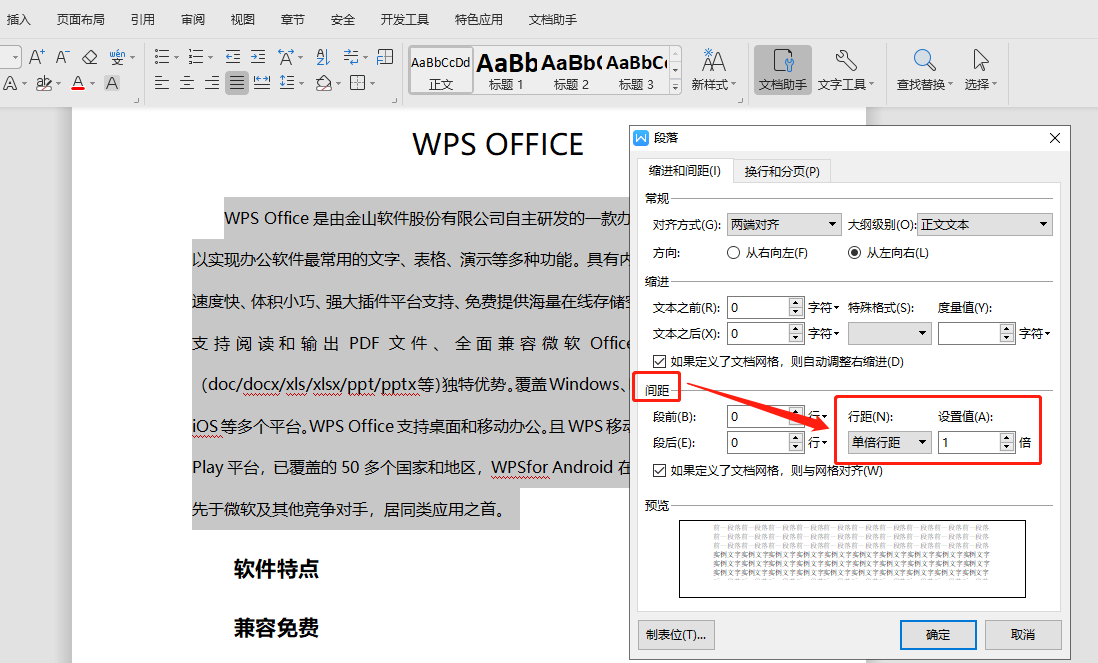Sort text with the A-Z icon

pos(322,57)
